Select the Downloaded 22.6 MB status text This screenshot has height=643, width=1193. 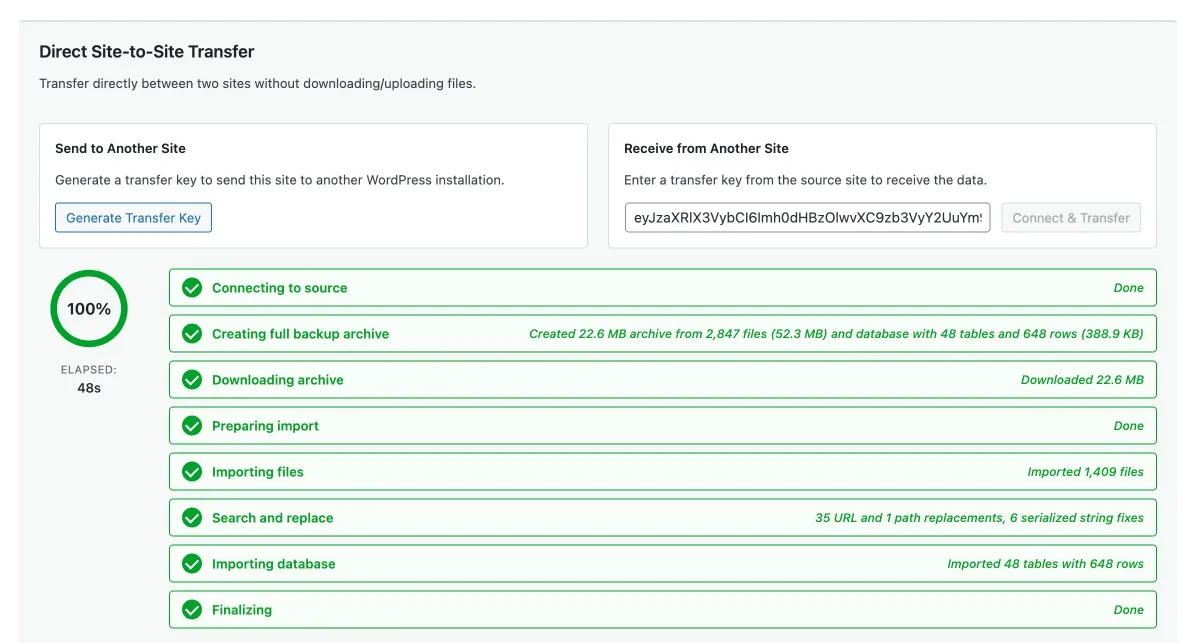click(x=1081, y=380)
